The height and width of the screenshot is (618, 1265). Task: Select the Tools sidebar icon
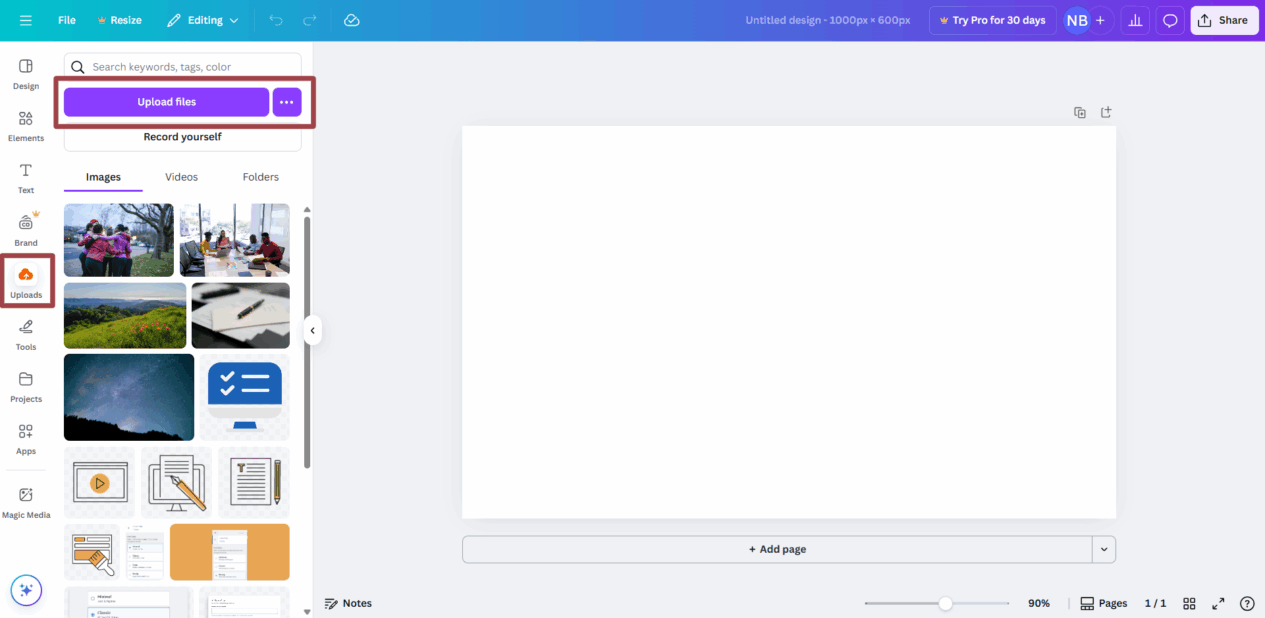(25, 332)
